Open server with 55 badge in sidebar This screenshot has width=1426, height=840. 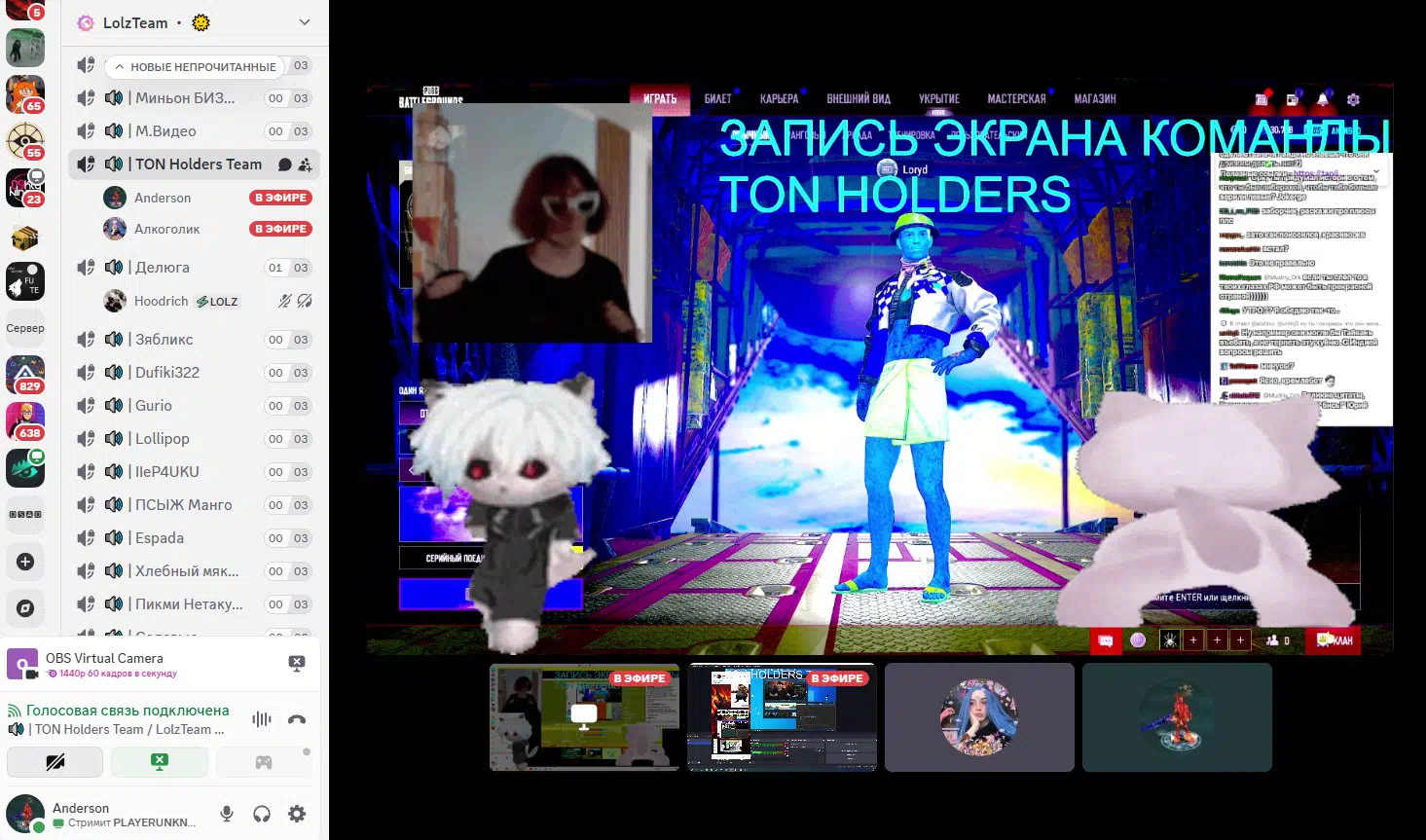(x=25, y=141)
